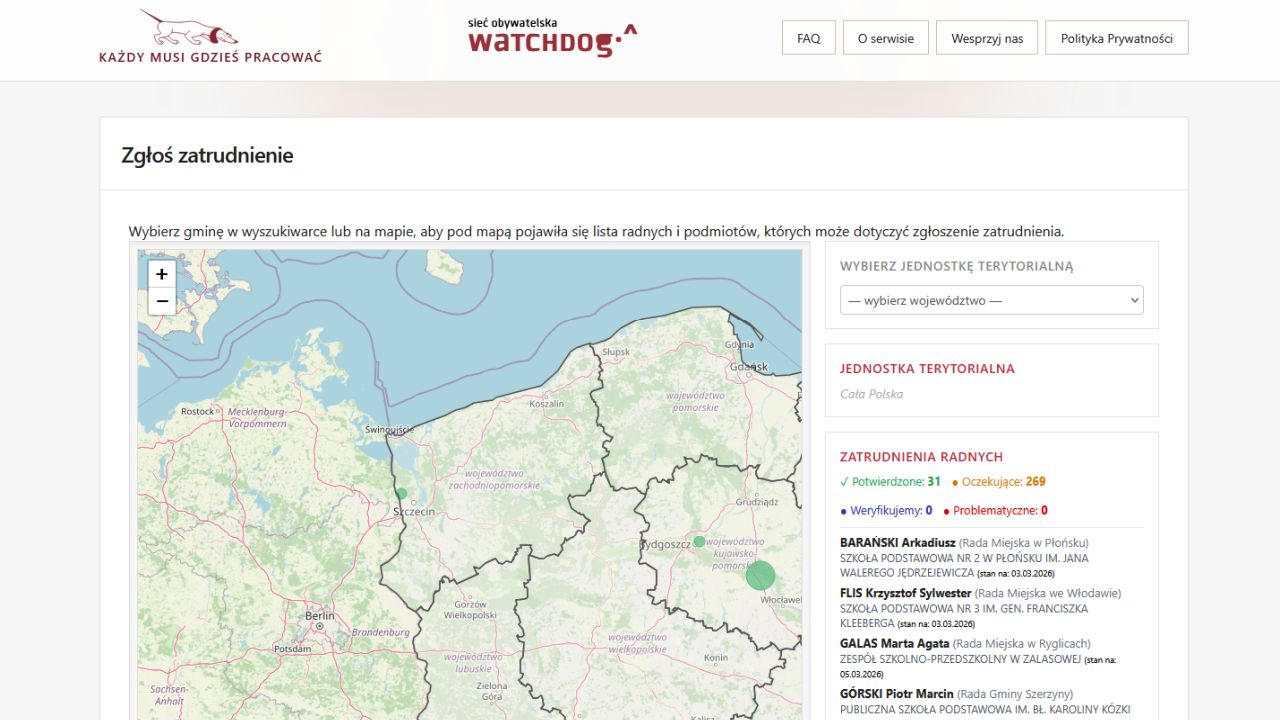
Task: Show Problematyczne status entries
Action: (995, 511)
